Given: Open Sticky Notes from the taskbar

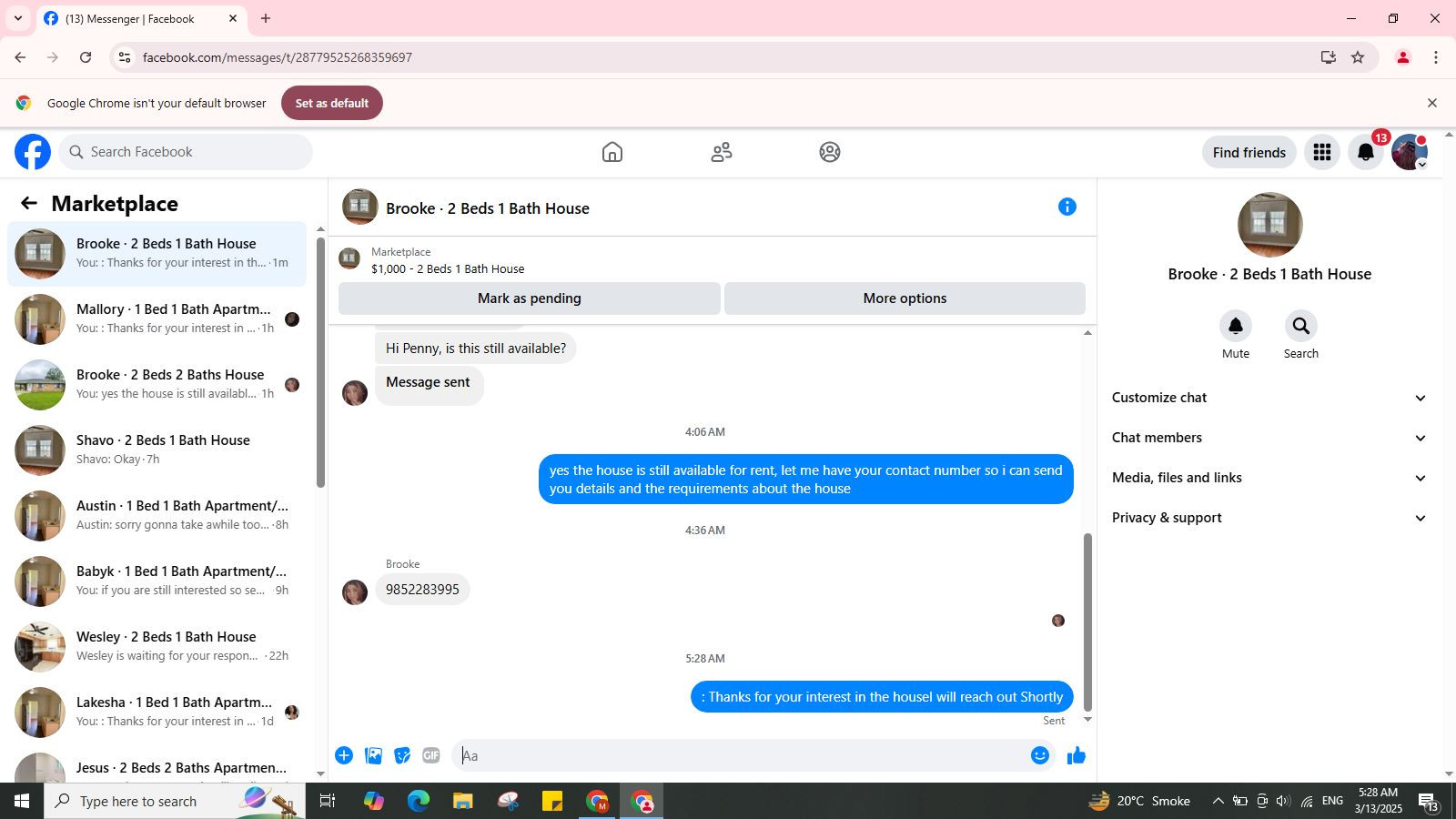Looking at the screenshot, I should pyautogui.click(x=552, y=801).
